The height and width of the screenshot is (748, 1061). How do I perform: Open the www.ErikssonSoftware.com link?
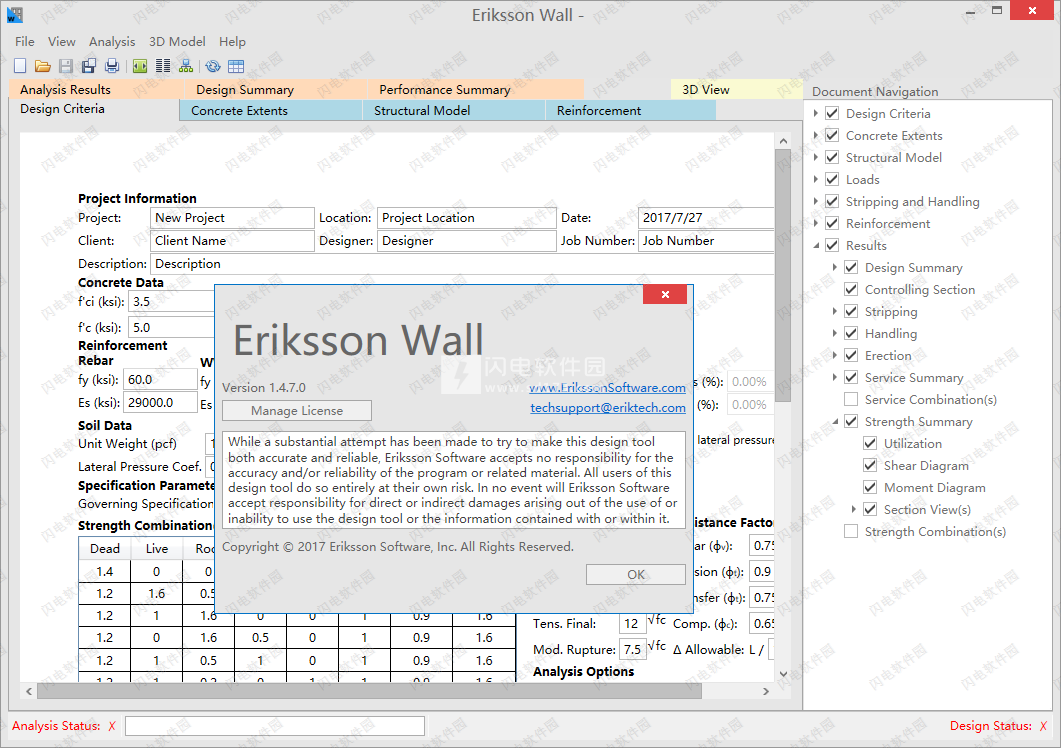click(x=607, y=388)
